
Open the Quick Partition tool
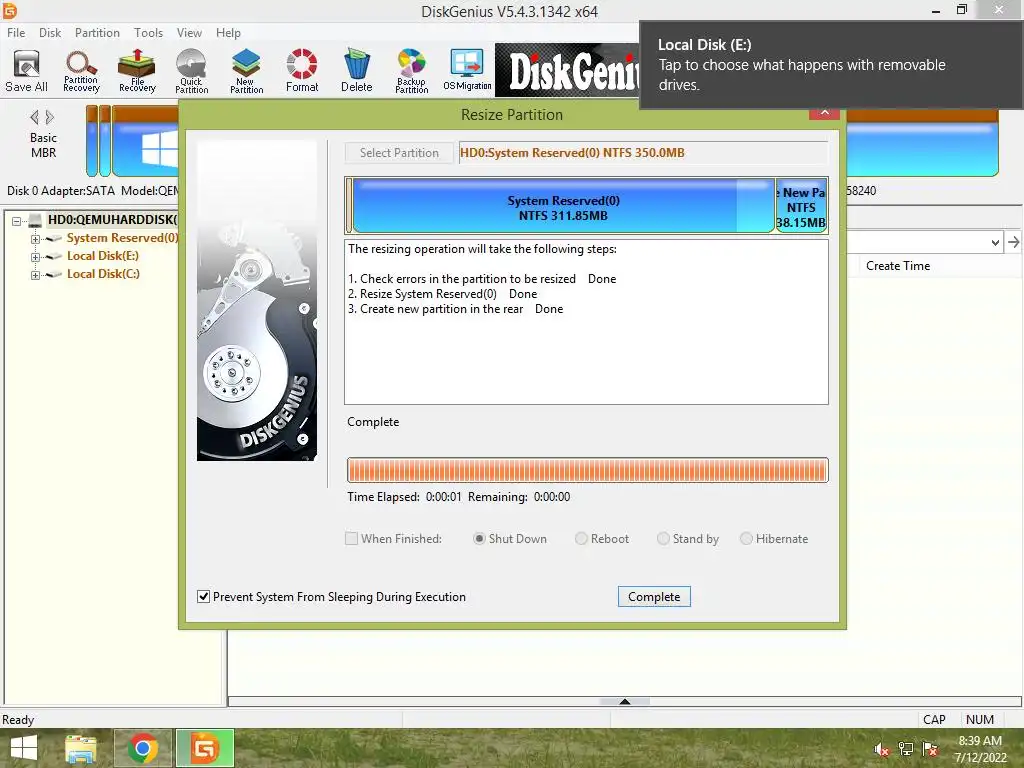[x=191, y=71]
